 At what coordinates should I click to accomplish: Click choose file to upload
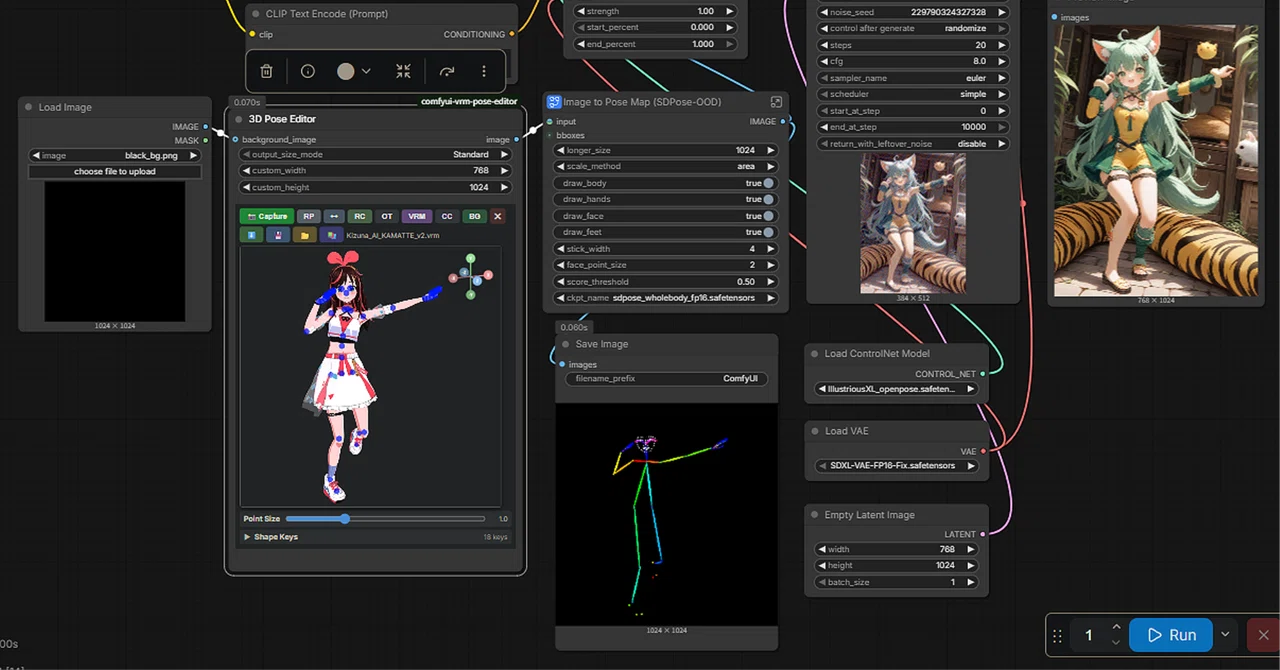coord(115,172)
